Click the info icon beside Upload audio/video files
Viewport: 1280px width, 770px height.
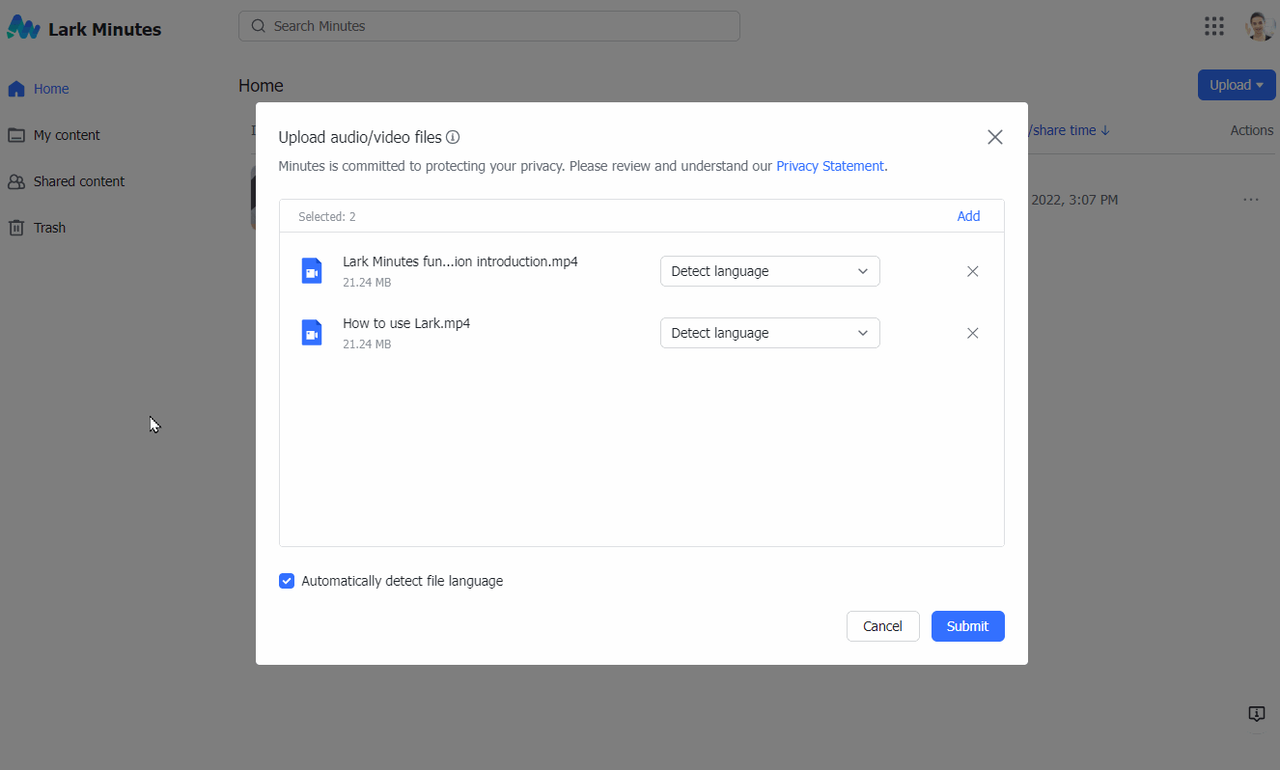point(453,138)
